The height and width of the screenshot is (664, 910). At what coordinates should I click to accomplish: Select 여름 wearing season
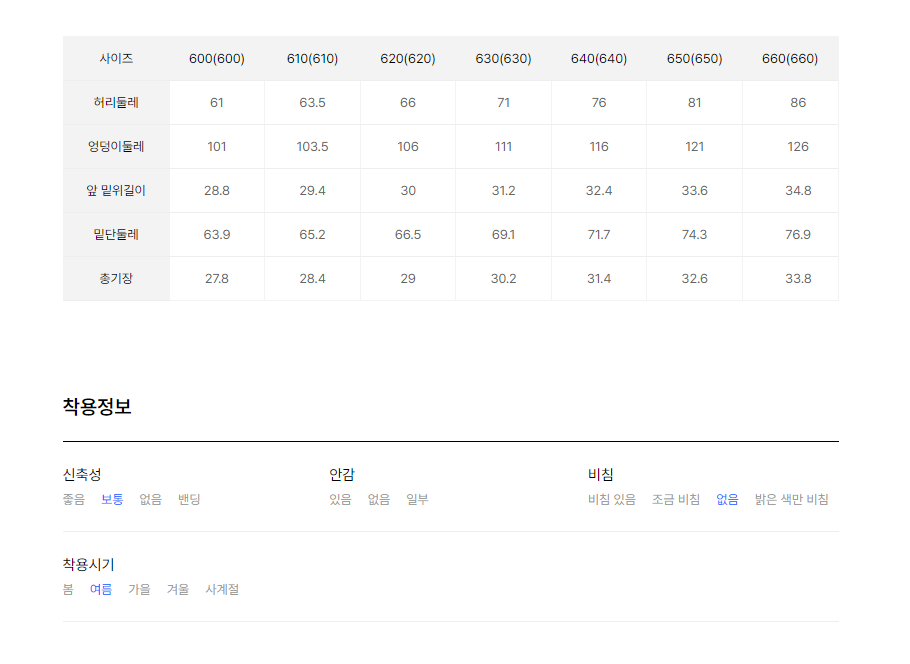click(101, 589)
